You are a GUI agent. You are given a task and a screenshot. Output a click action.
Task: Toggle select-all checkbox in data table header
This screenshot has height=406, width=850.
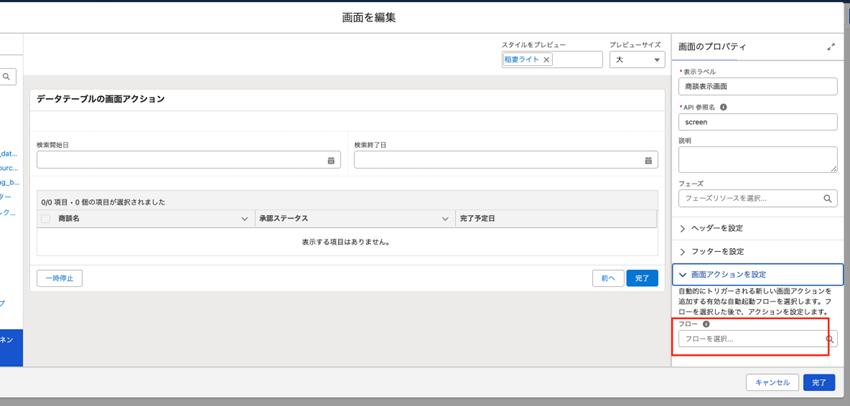(x=46, y=218)
